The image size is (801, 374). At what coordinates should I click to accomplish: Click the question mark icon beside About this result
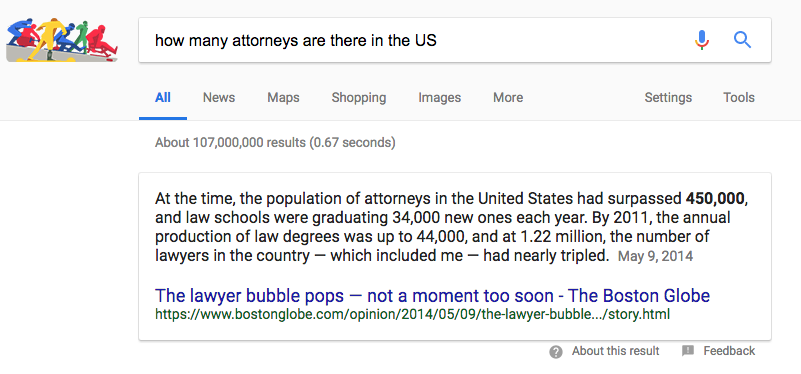(x=556, y=352)
